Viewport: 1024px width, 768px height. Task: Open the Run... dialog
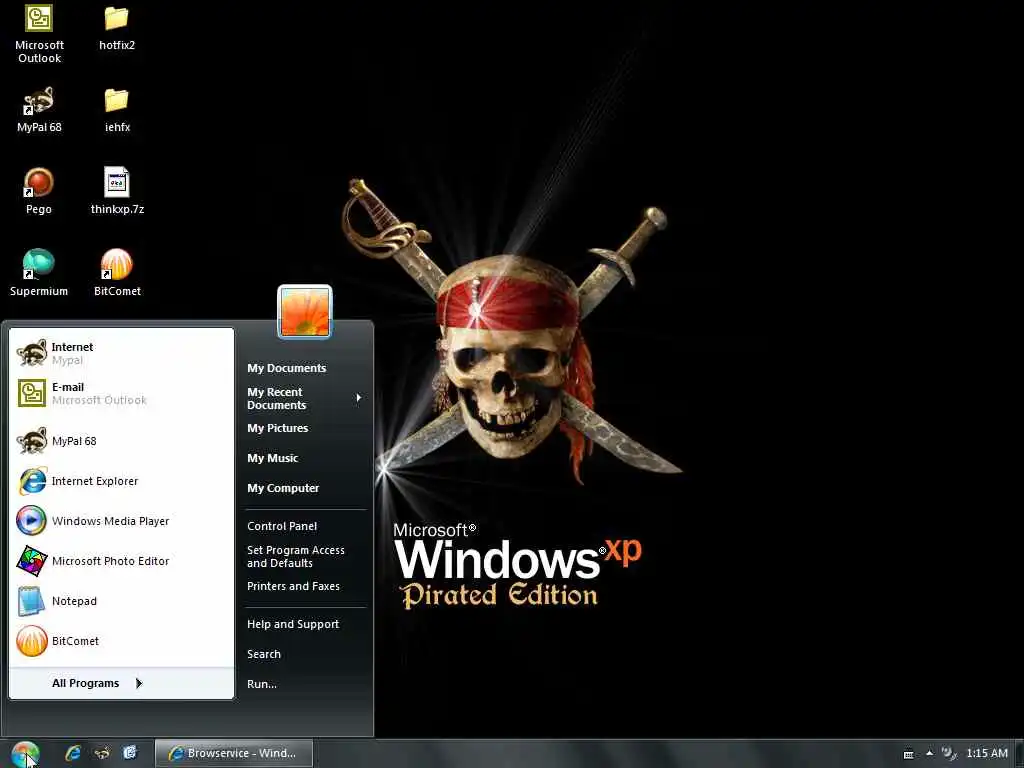262,684
